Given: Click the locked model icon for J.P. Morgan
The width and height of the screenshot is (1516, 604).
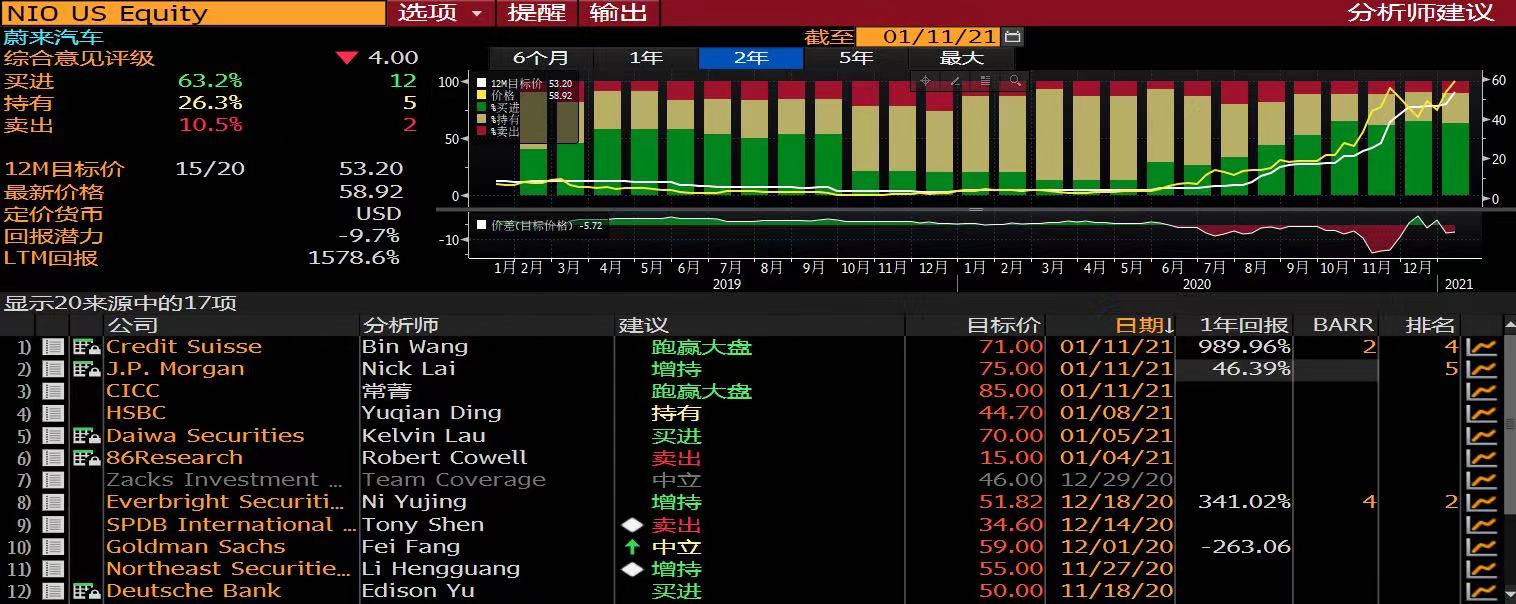Looking at the screenshot, I should point(87,369).
